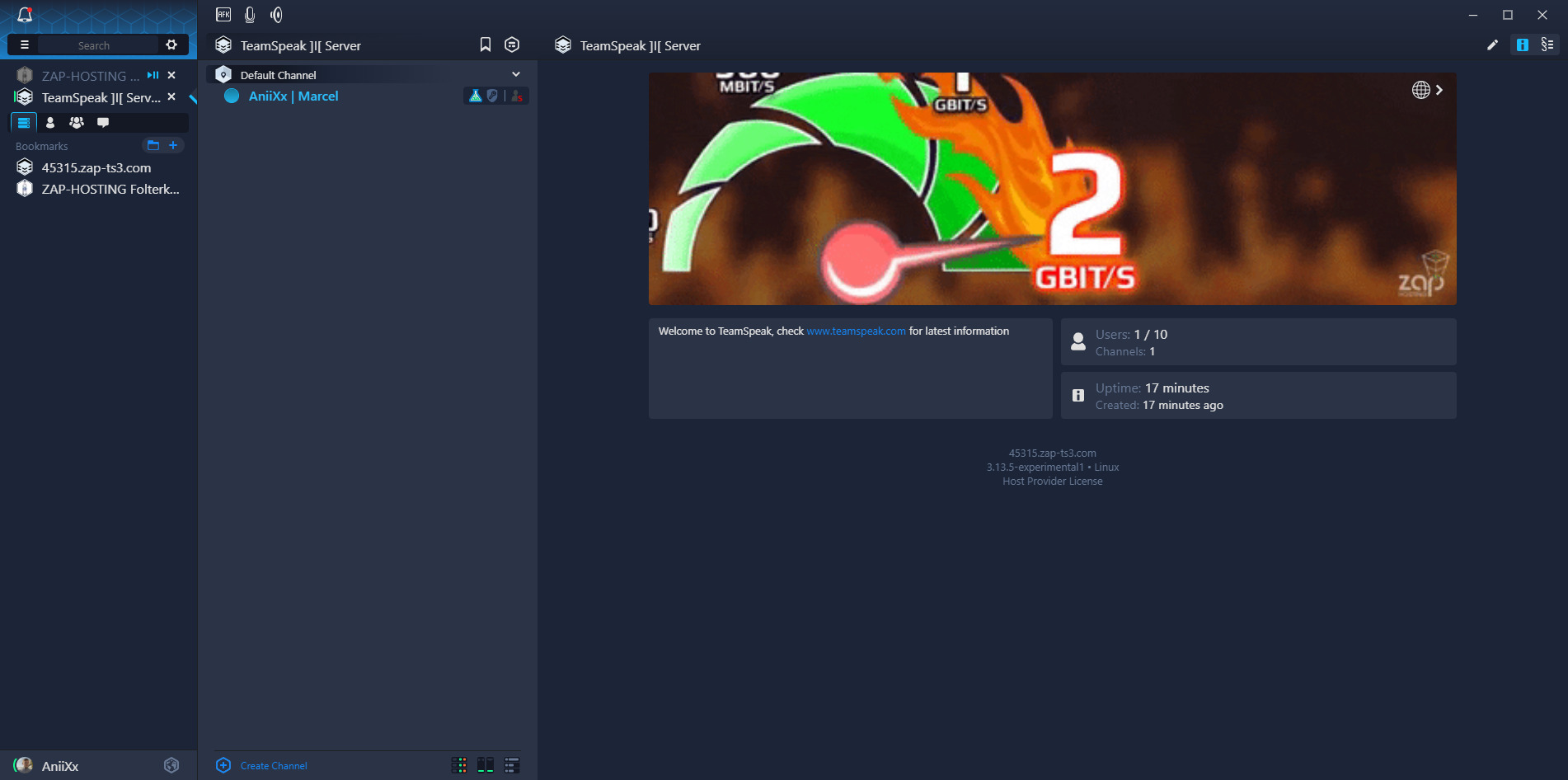Click the key shield badge on AniiXx
1568x780 pixels.
492,96
